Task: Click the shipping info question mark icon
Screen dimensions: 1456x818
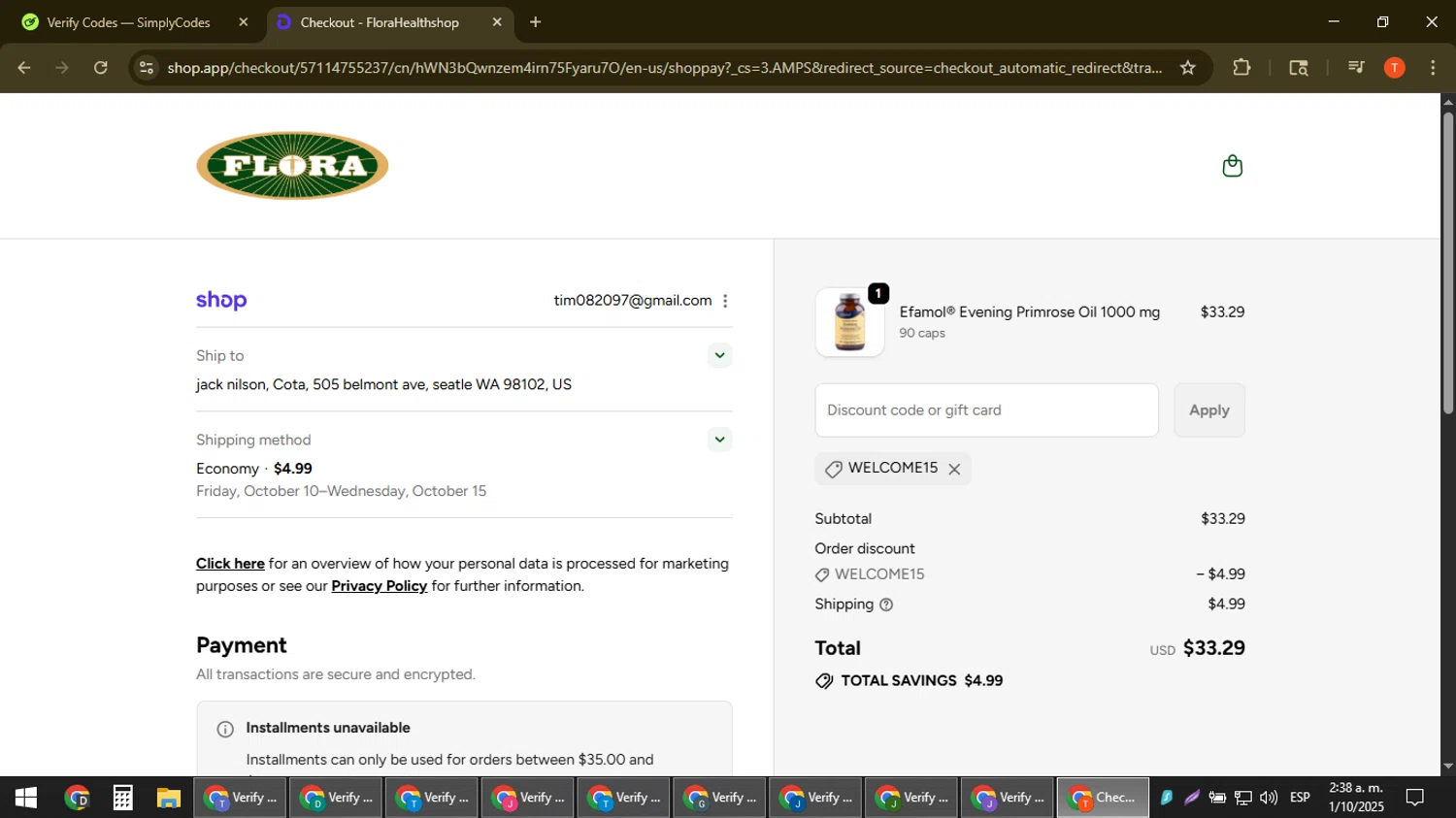Action: click(x=885, y=605)
